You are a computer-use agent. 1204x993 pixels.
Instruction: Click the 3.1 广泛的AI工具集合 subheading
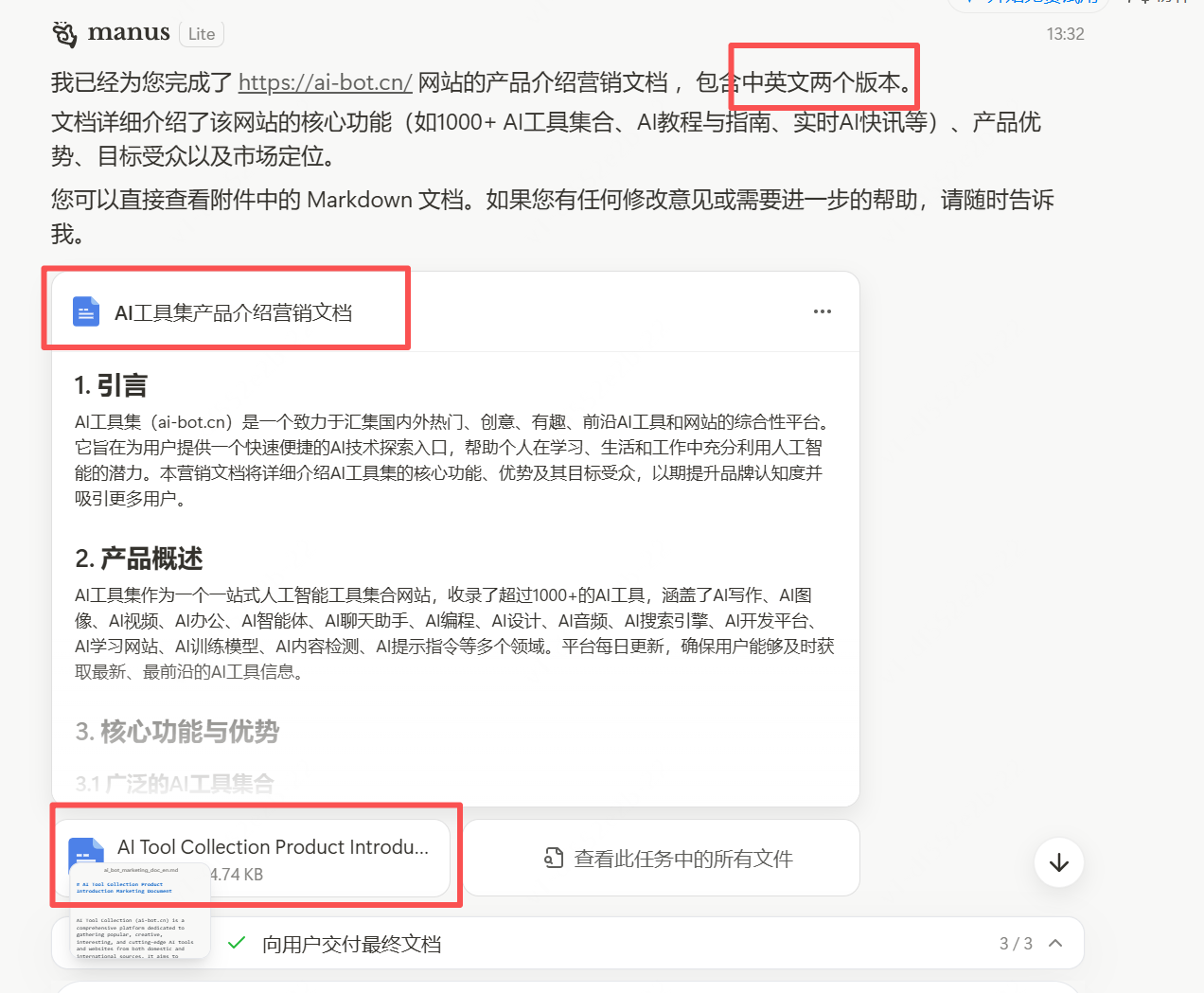(174, 783)
